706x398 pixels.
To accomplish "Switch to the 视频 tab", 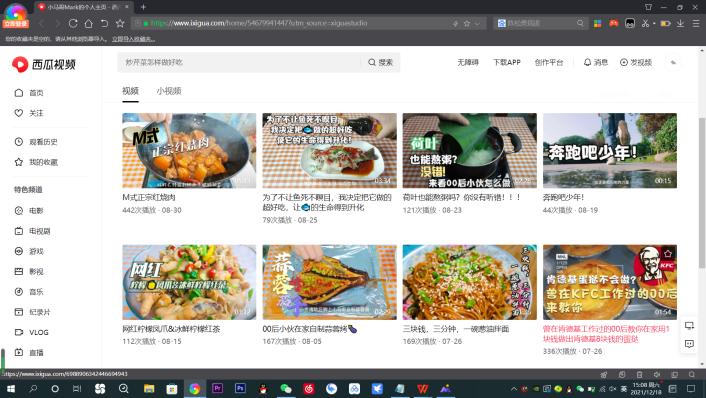I will (131, 91).
